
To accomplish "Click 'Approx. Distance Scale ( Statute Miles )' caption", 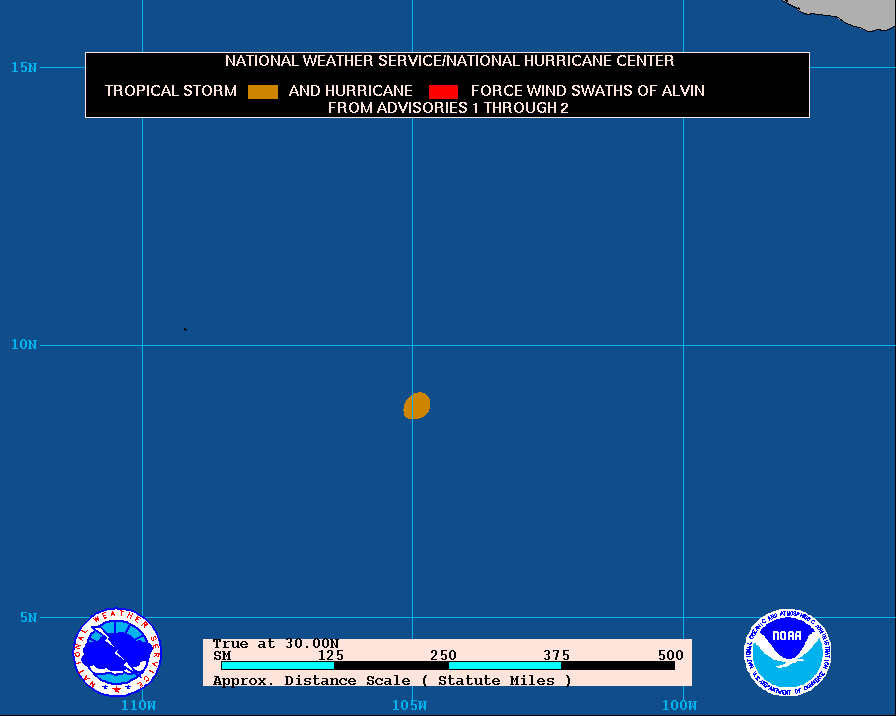I will 392,681.
